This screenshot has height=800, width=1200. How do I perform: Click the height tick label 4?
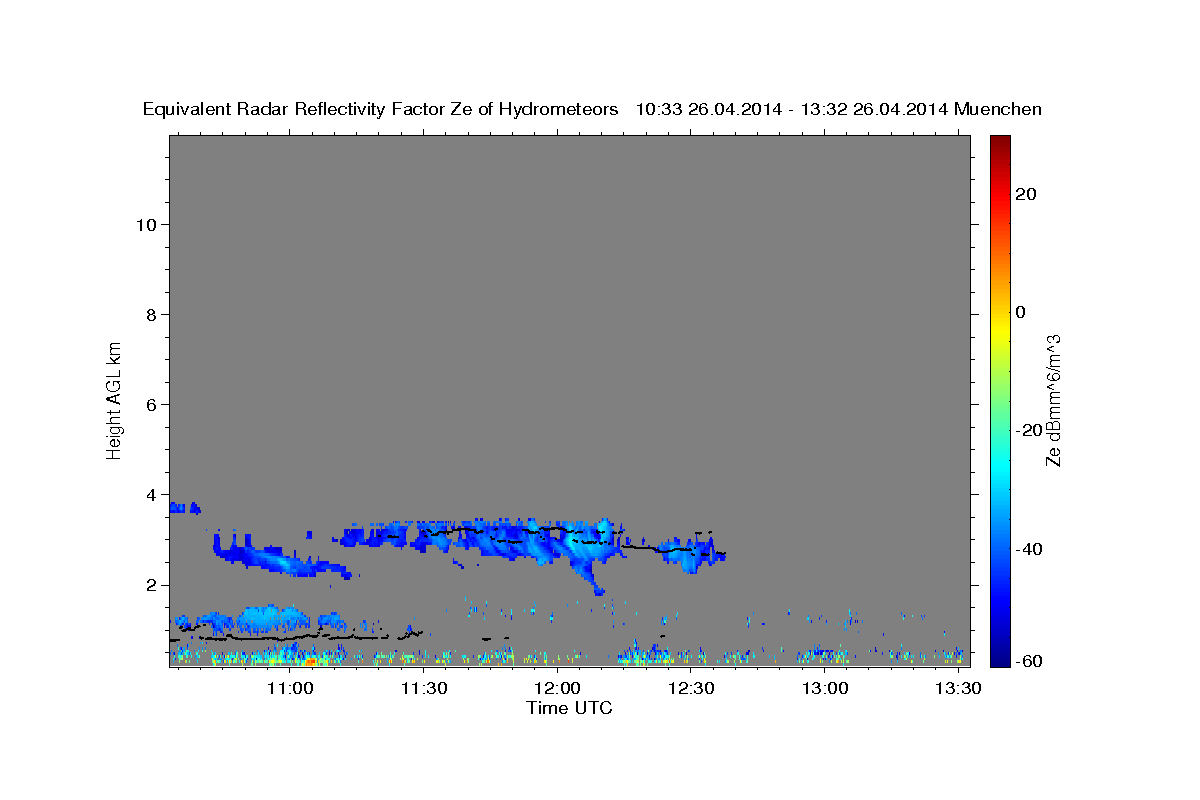tap(151, 494)
